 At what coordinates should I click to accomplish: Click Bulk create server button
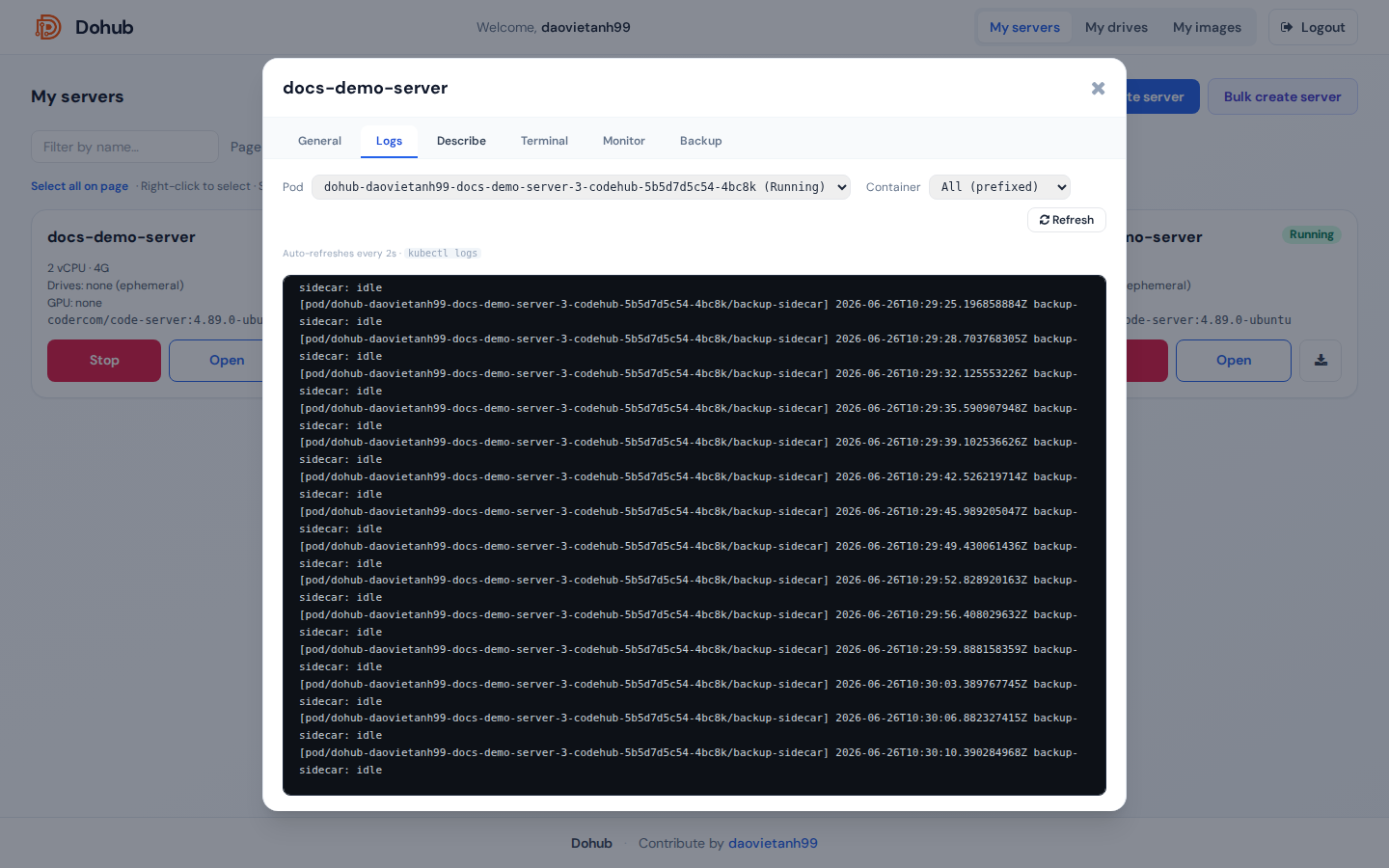1282,96
